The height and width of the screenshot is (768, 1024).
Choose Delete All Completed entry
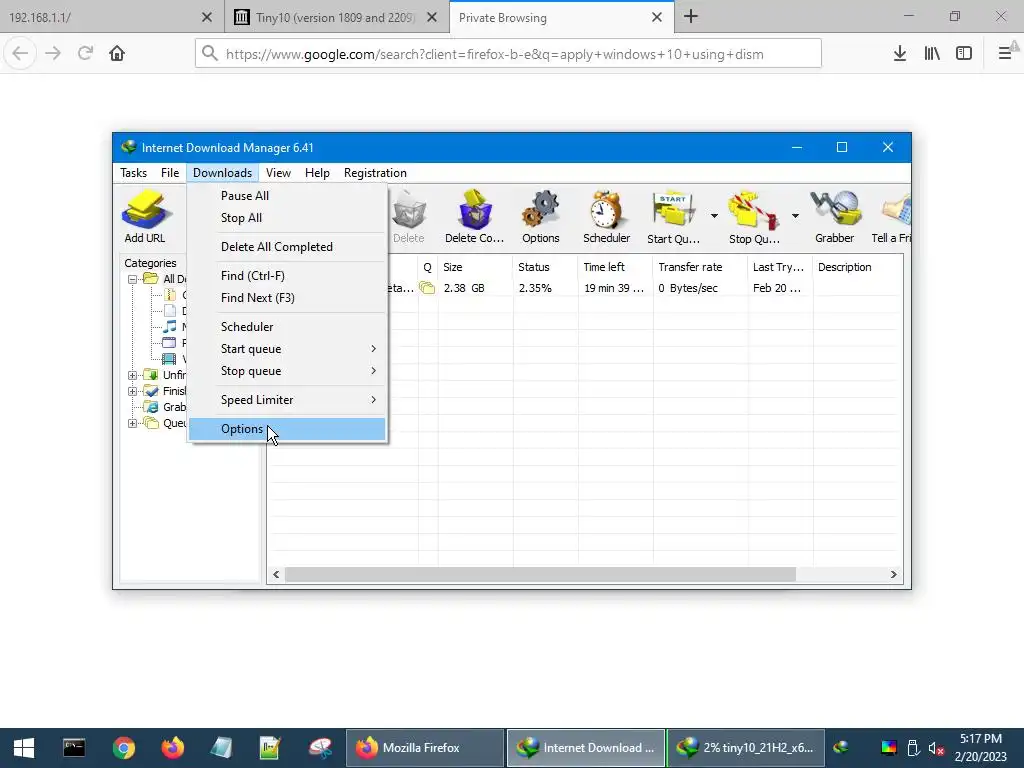(287, 247)
